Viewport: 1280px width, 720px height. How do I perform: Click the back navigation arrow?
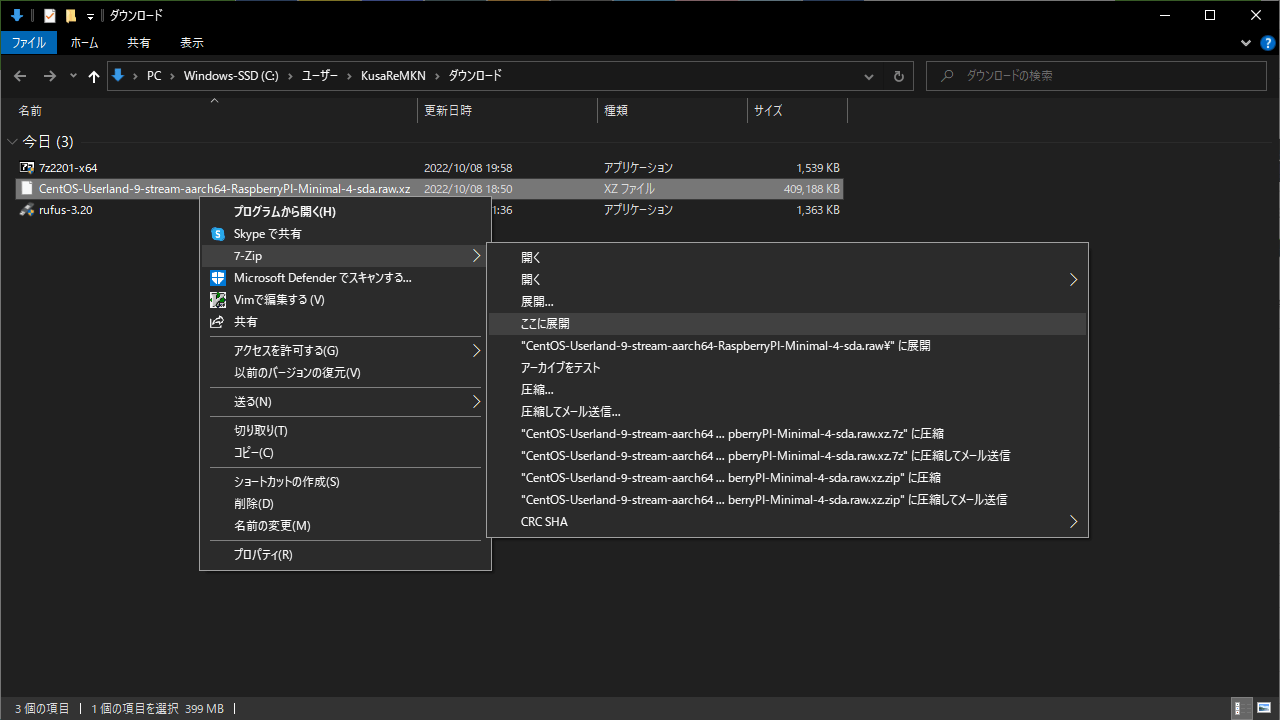click(20, 76)
